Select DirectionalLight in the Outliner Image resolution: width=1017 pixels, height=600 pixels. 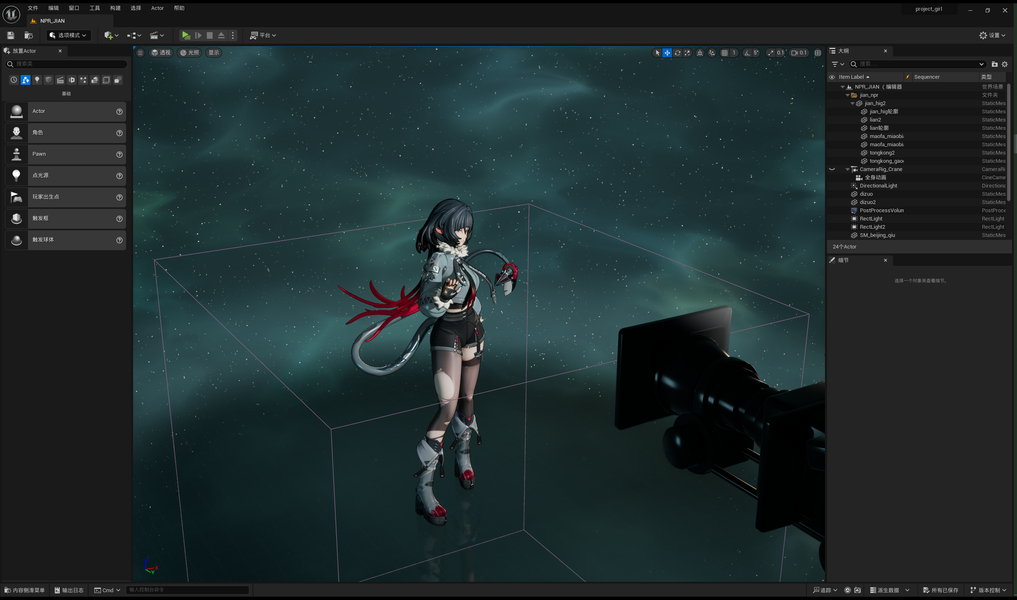878,186
